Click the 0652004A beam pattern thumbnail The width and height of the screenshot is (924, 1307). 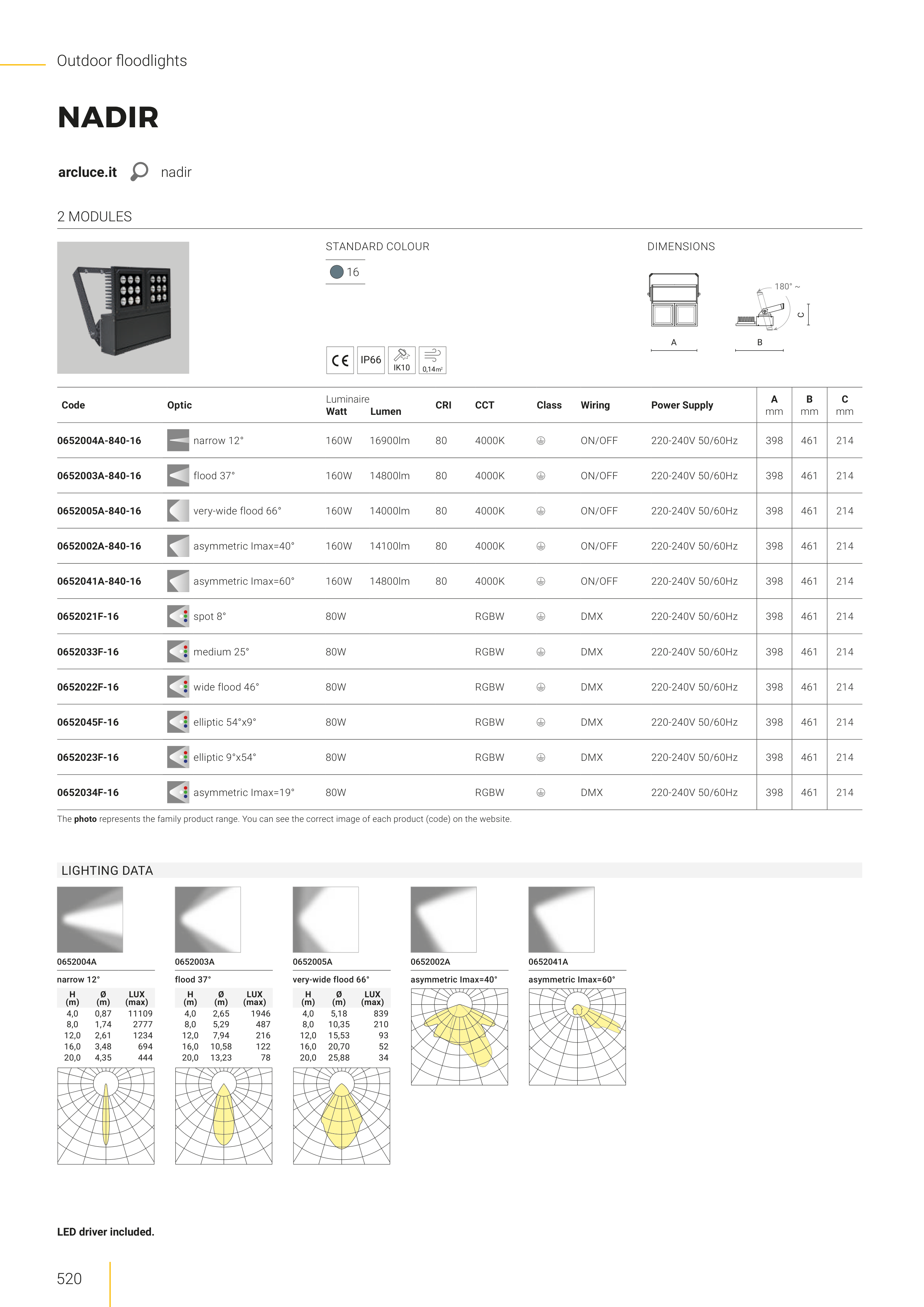pos(90,919)
